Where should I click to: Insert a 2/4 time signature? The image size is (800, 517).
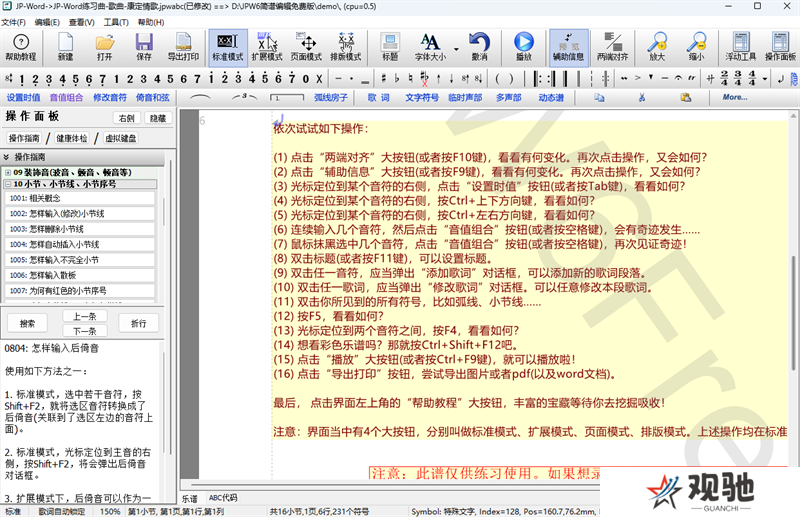tap(724, 78)
